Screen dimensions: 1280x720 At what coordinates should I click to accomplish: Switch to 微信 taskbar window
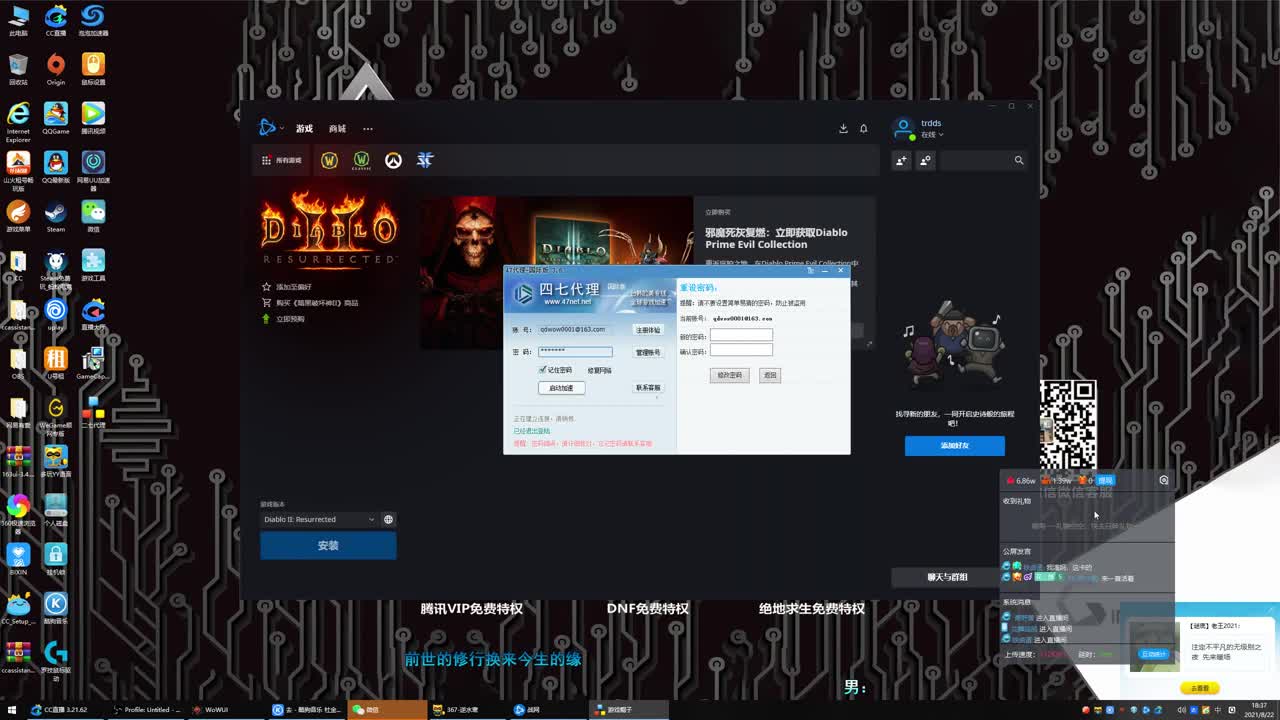[x=388, y=710]
